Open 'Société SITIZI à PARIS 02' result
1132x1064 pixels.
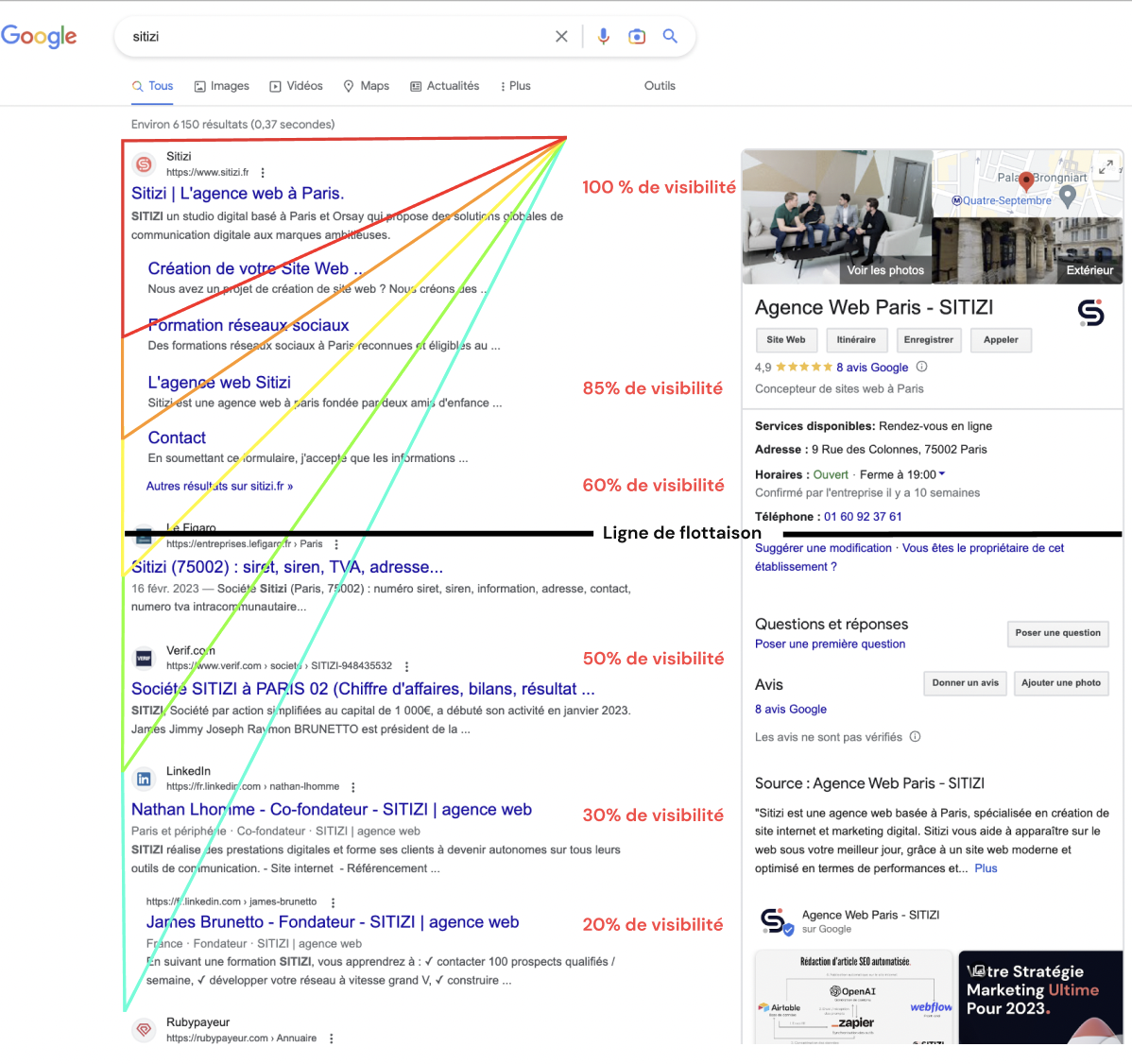[363, 690]
